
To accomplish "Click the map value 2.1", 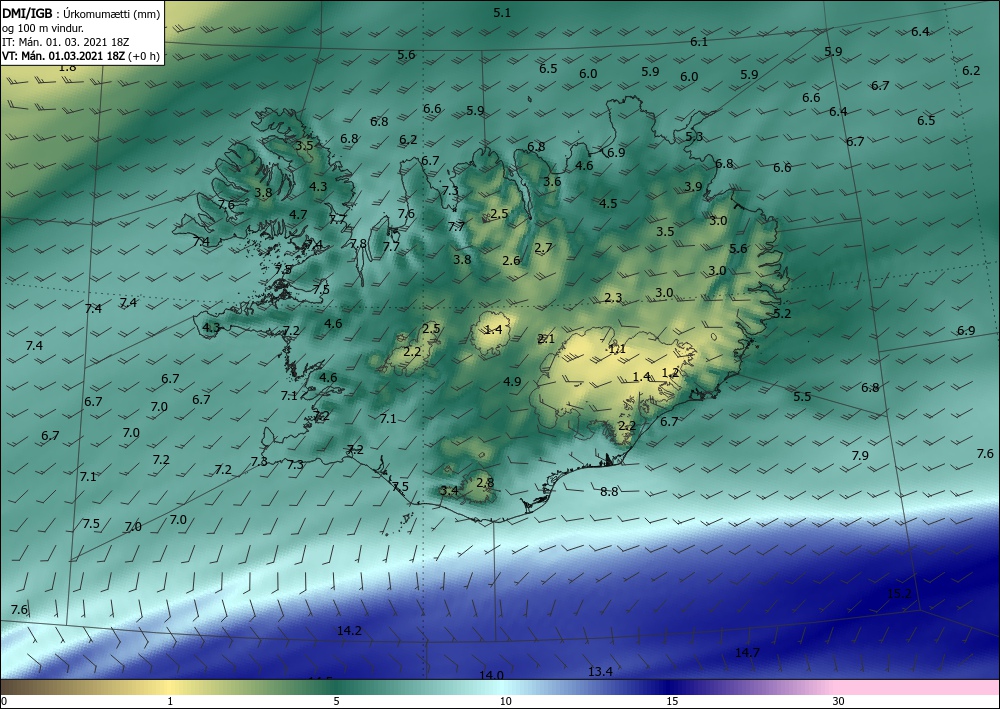I will (x=546, y=339).
